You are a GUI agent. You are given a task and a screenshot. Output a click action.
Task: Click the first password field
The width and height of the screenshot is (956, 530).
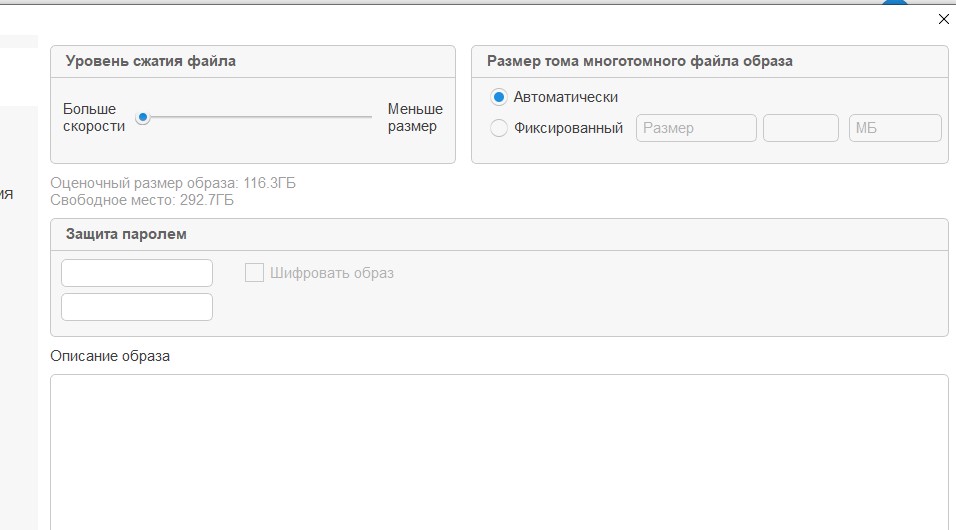pos(137,273)
